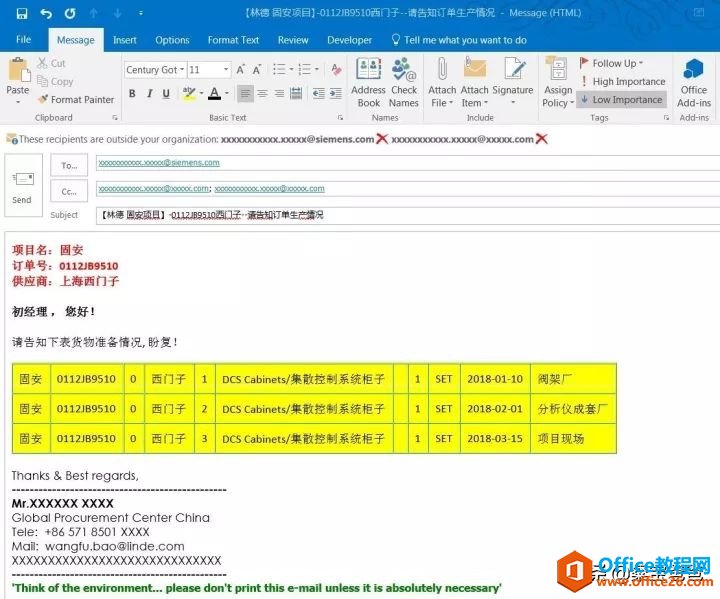Image resolution: width=720 pixels, height=599 pixels.
Task: Select the Message ribbon tab
Action: 76,40
